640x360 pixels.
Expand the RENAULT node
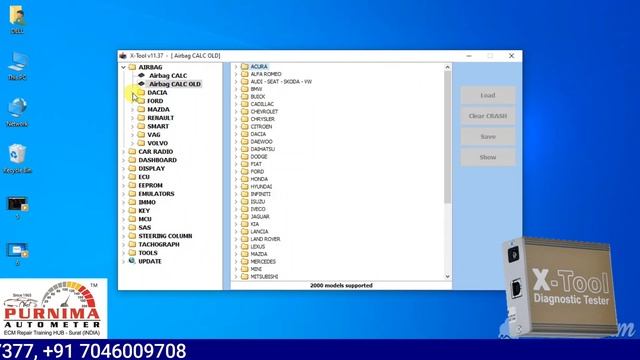click(132, 118)
